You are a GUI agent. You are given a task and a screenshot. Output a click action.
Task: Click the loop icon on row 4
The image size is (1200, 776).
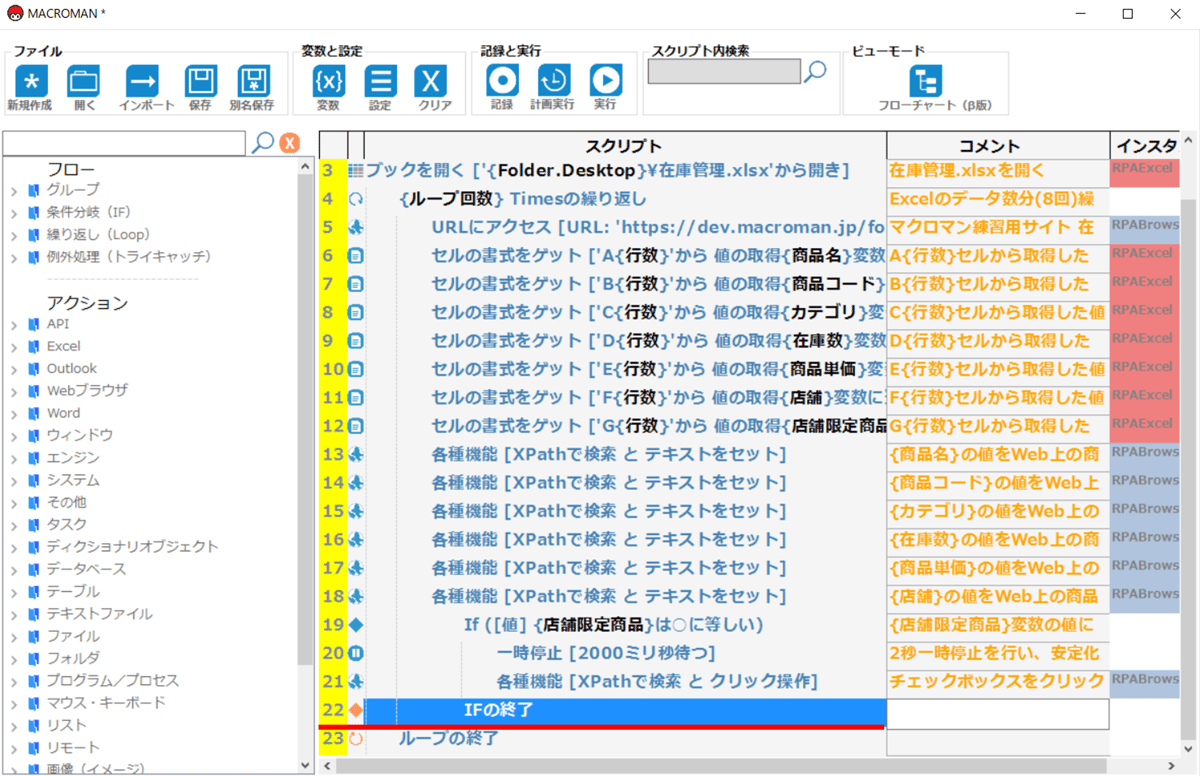pos(356,199)
